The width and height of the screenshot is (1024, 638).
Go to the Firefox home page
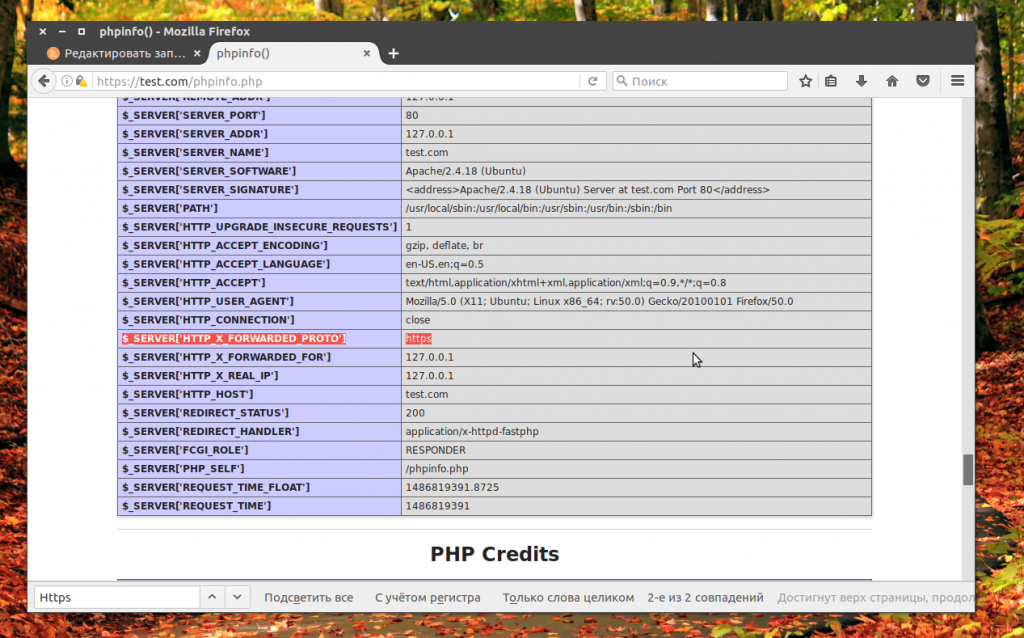click(892, 81)
